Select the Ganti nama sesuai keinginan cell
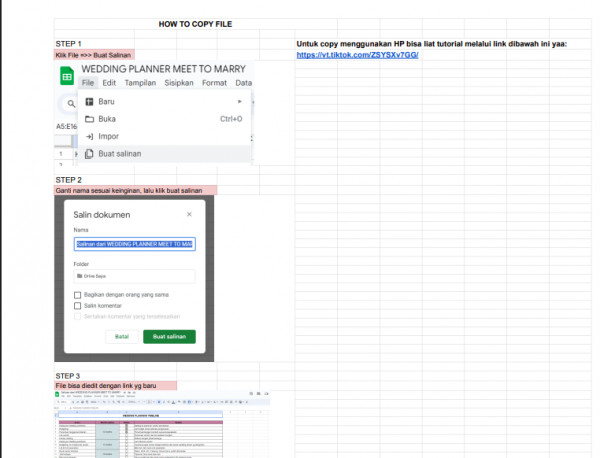 click(135, 191)
